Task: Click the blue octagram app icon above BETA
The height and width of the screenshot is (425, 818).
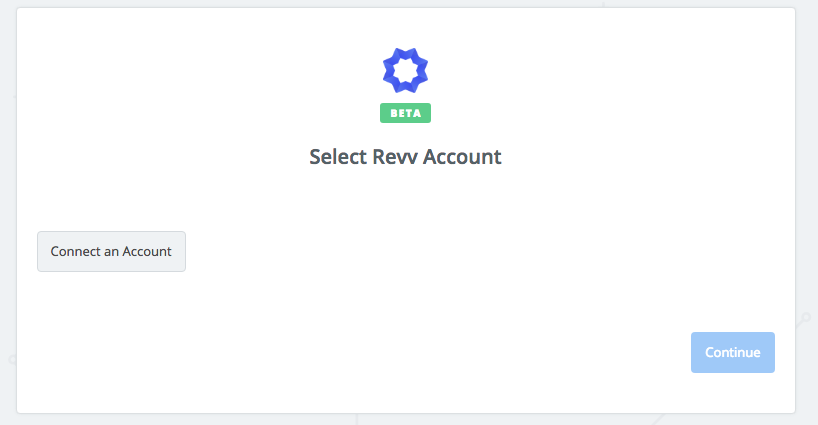Action: coord(405,70)
